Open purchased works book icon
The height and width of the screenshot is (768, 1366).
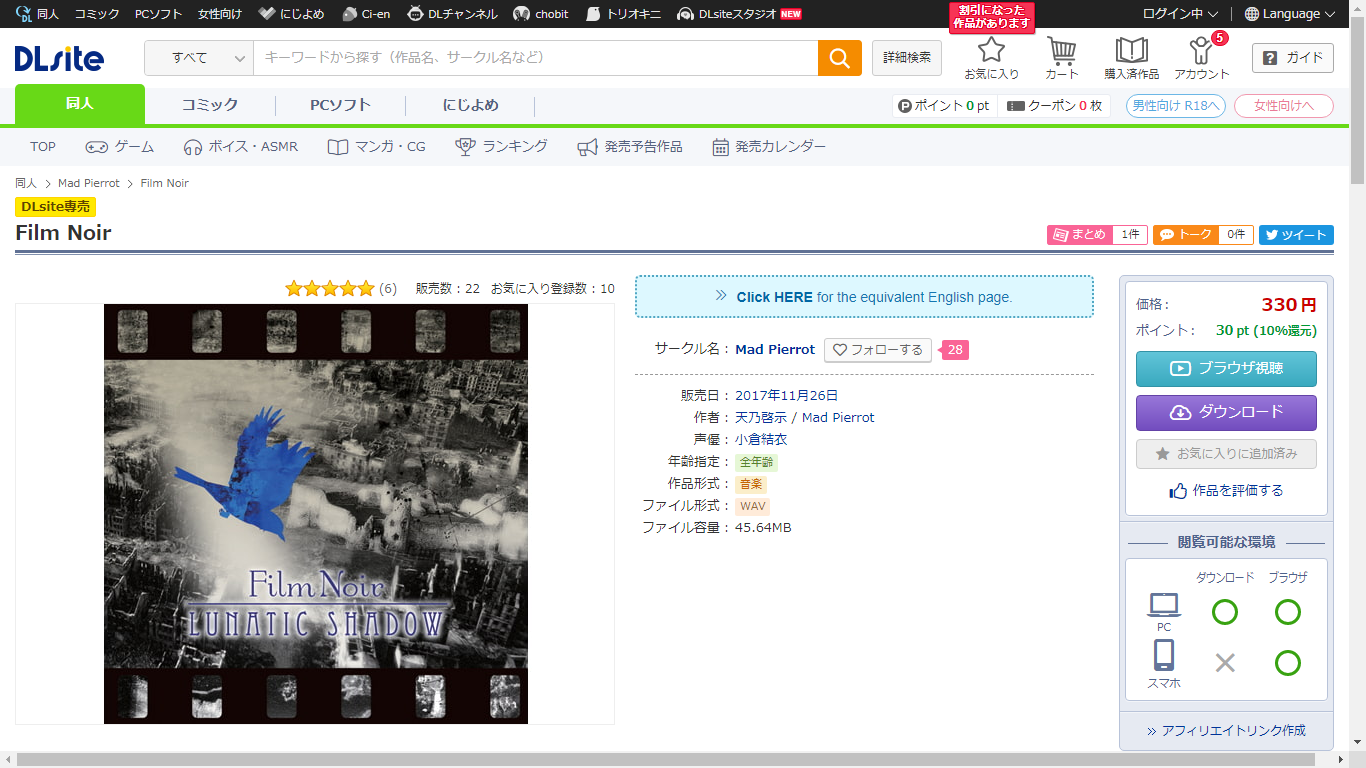pos(1132,50)
